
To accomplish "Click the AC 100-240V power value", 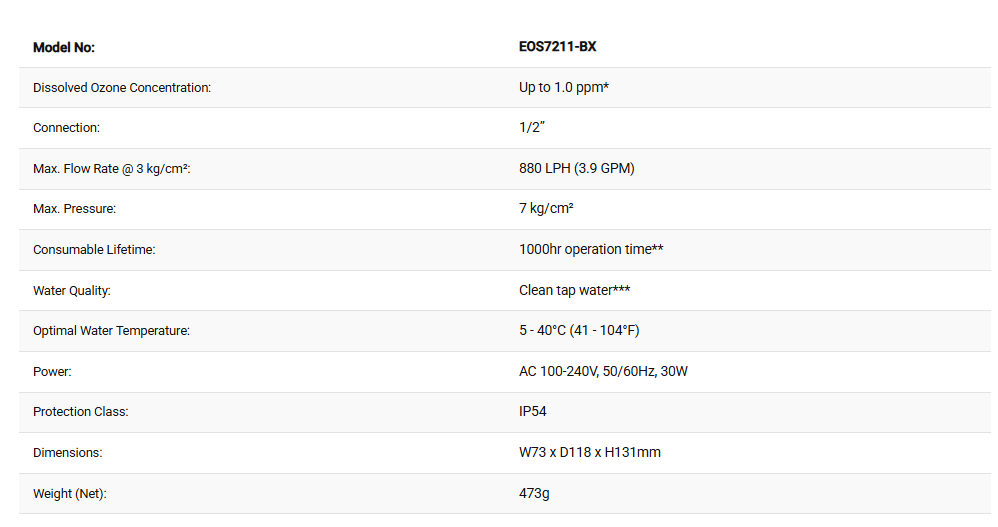I will pos(603,372).
